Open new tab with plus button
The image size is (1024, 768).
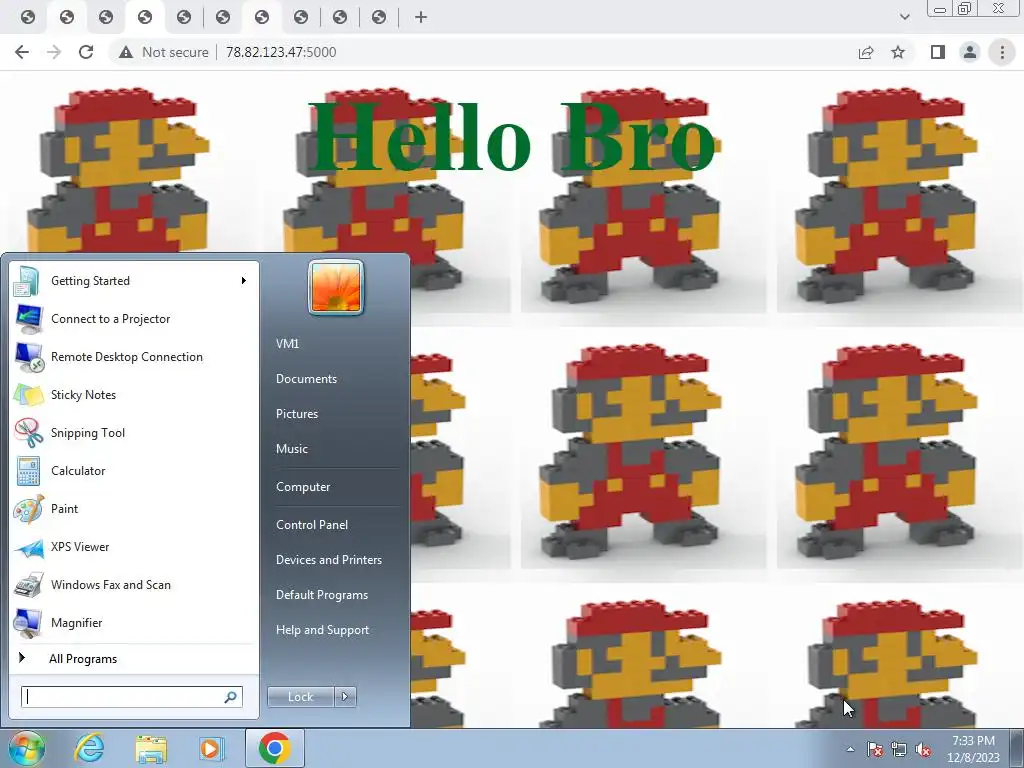tap(421, 17)
